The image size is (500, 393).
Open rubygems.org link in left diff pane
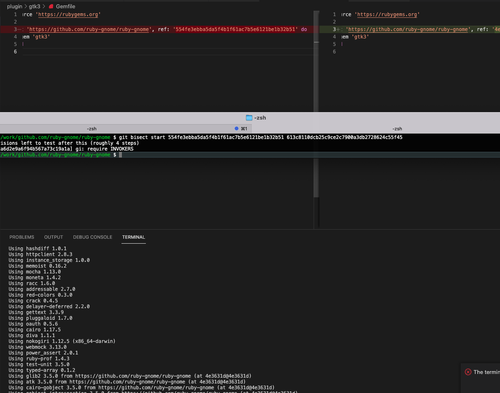coord(68,14)
